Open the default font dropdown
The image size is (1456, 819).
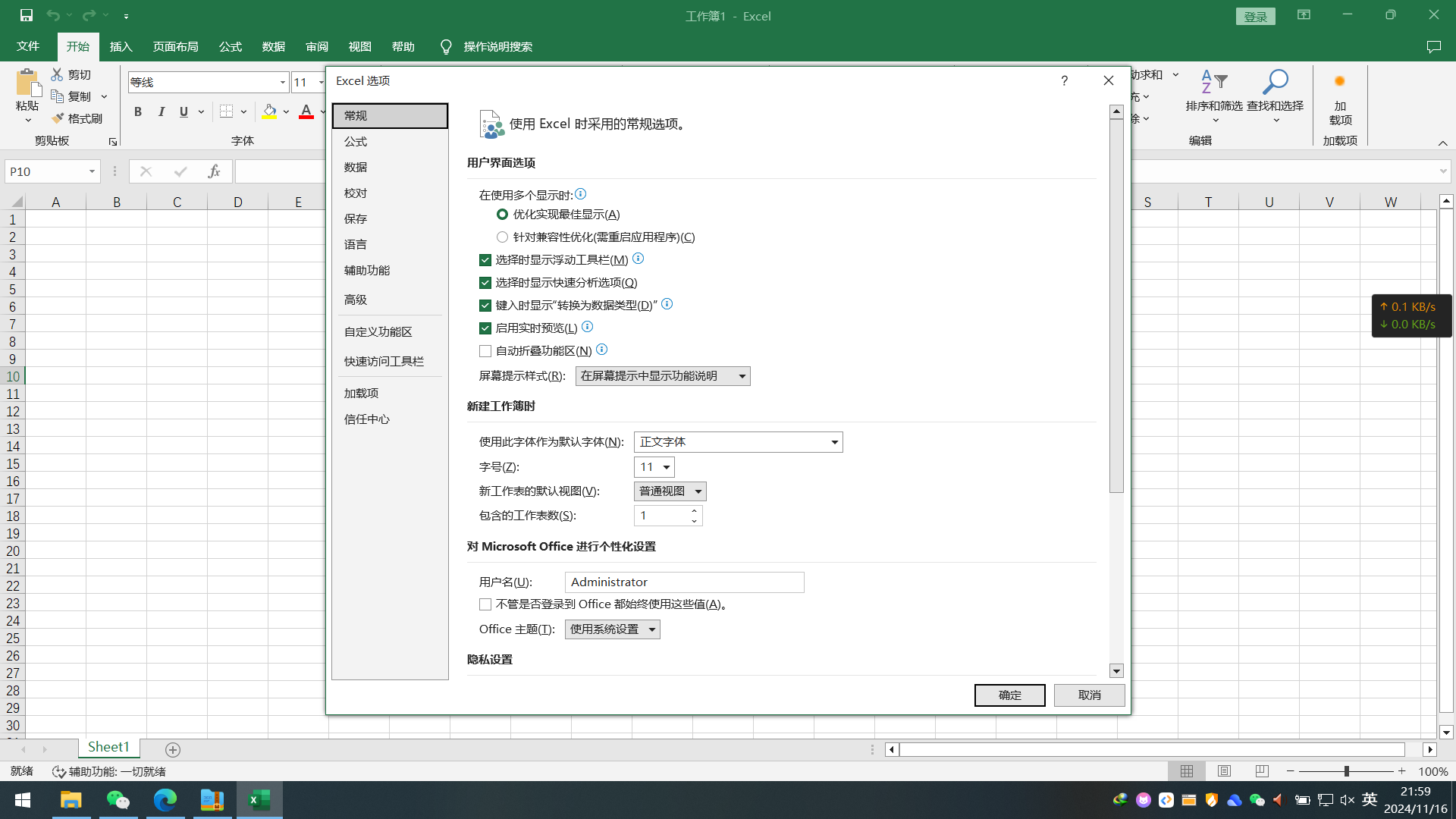[x=738, y=442]
